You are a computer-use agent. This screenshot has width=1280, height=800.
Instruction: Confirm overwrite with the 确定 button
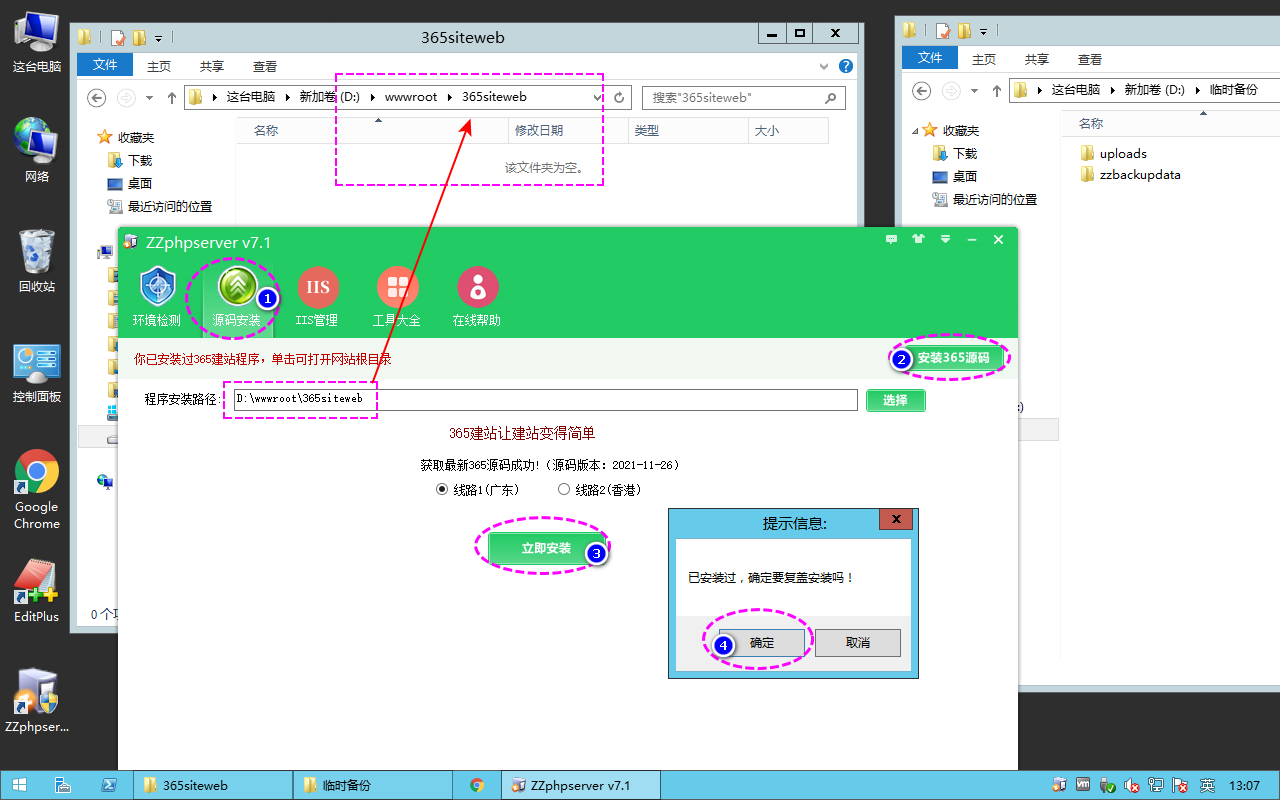click(x=762, y=643)
